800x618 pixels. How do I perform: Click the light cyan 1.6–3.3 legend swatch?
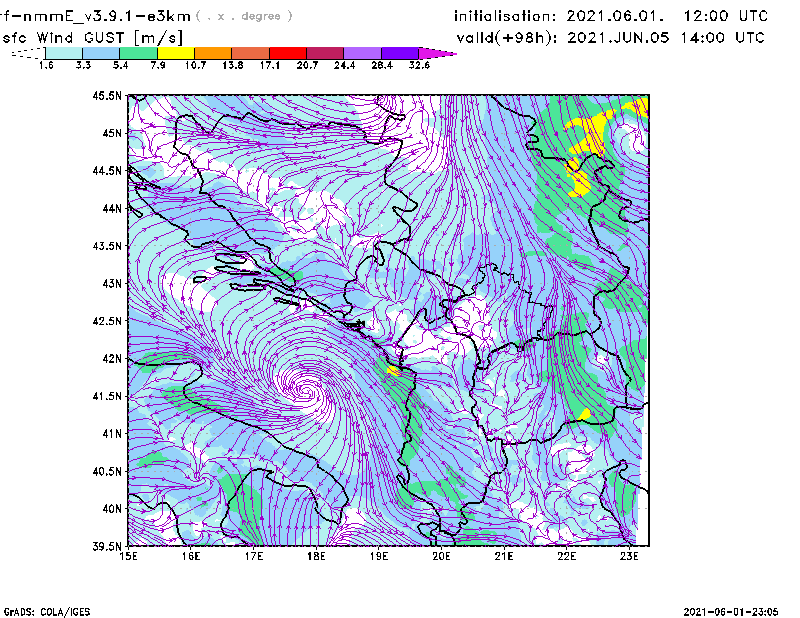coord(64,53)
